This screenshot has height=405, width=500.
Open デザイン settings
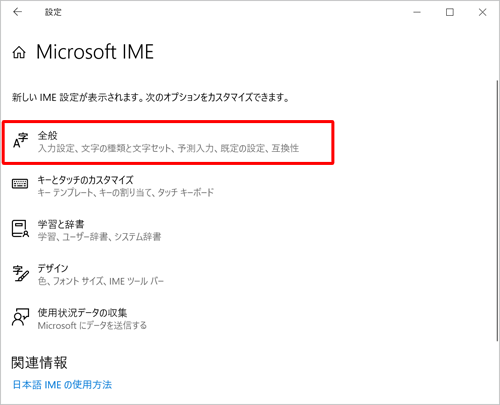[168, 275]
